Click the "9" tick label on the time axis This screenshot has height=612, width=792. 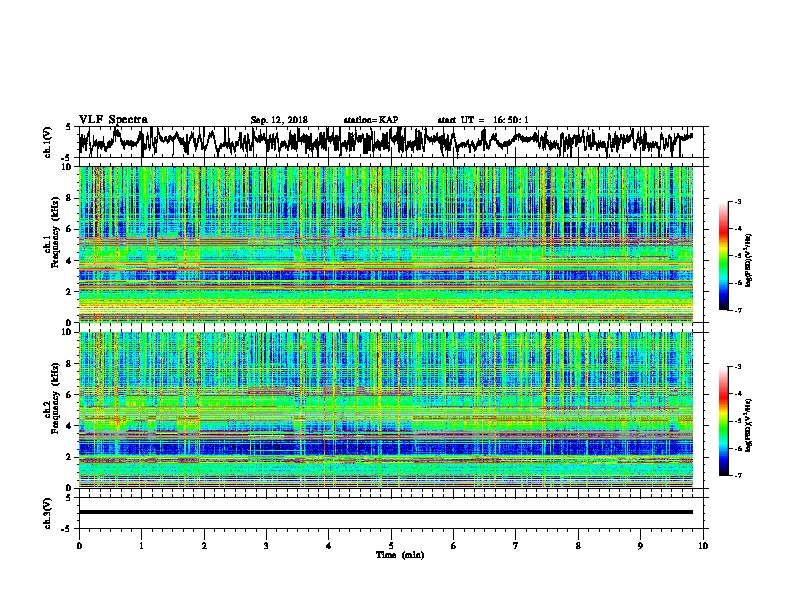tap(640, 546)
